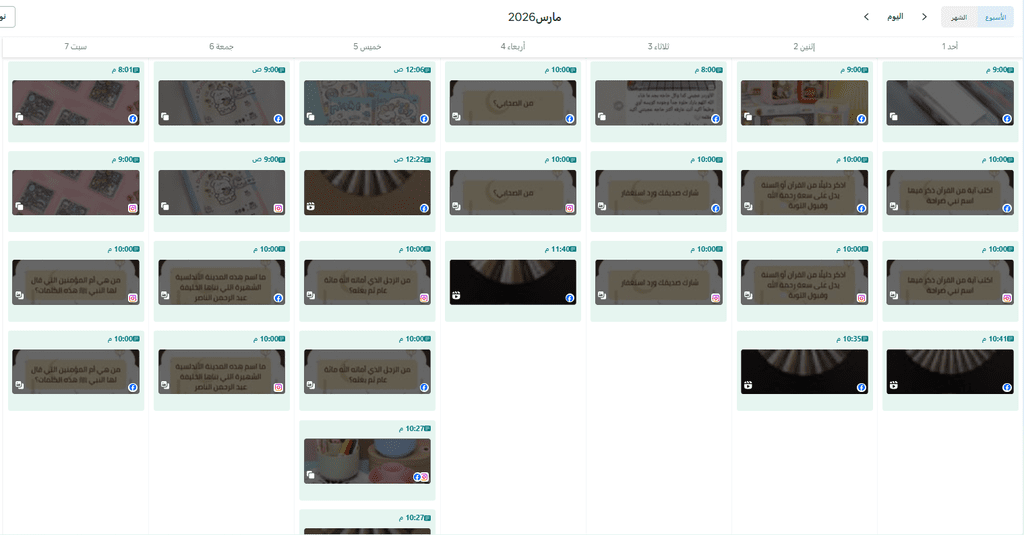The image size is (1024, 535).
Task: Click Instagram icon on Wednesday 10:00 post
Action: (569, 208)
